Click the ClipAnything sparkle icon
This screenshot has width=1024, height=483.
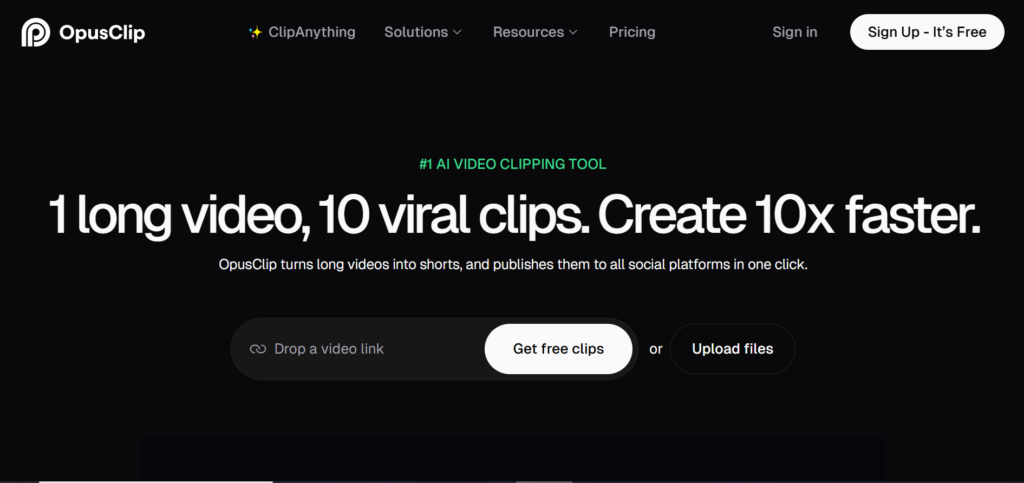tap(255, 32)
